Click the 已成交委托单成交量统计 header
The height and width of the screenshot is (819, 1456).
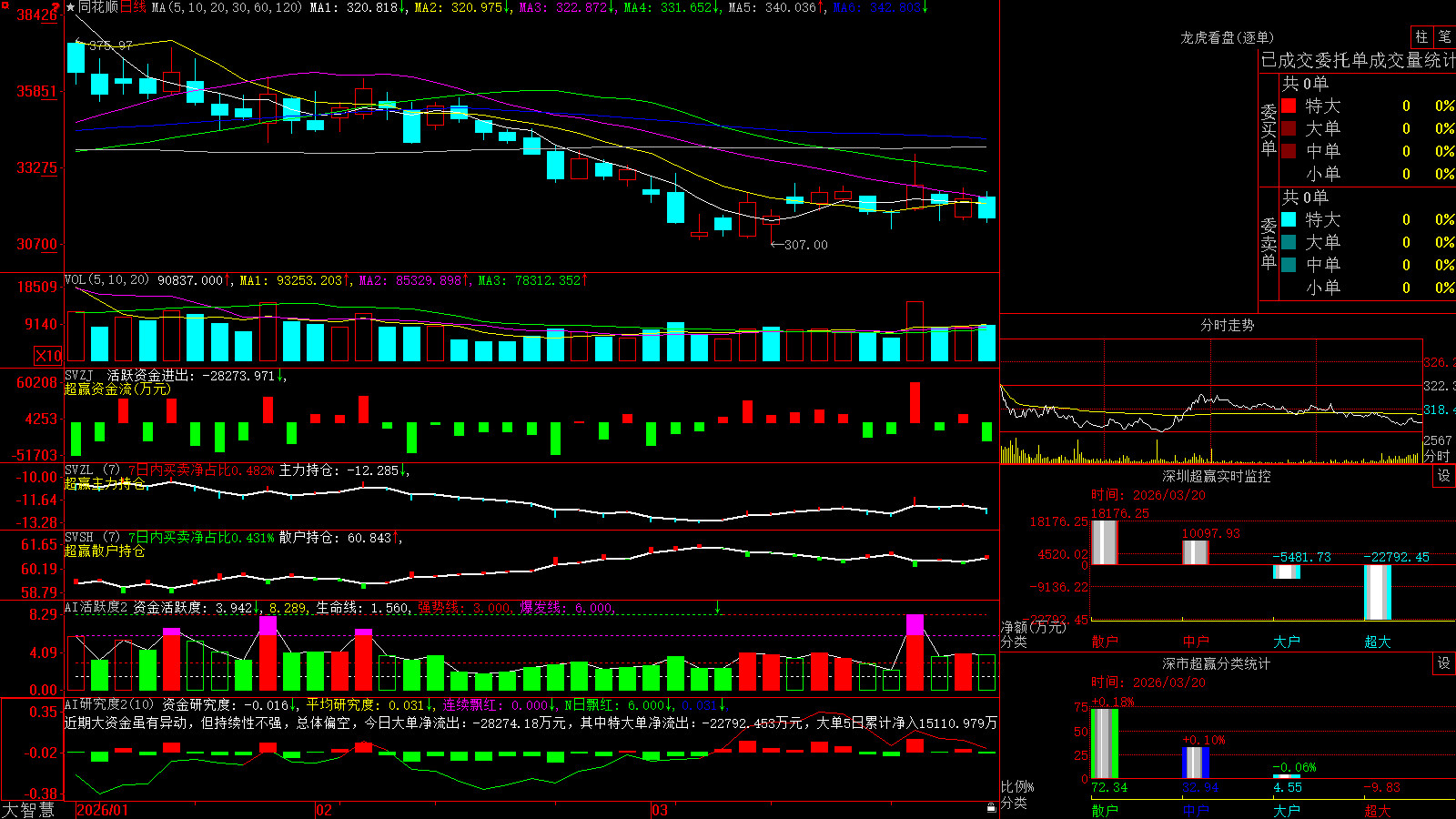pyautogui.click(x=1358, y=60)
